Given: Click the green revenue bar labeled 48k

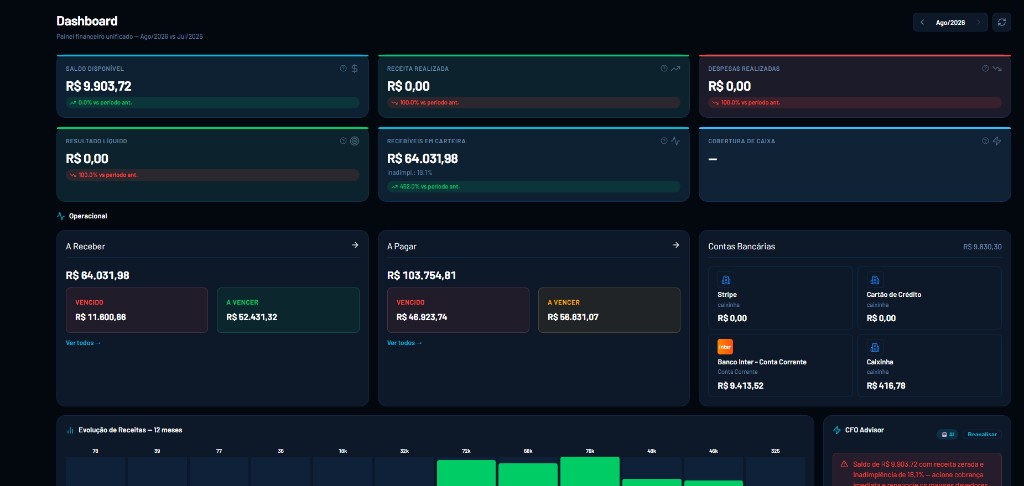Looking at the screenshot, I should click(x=651, y=482).
